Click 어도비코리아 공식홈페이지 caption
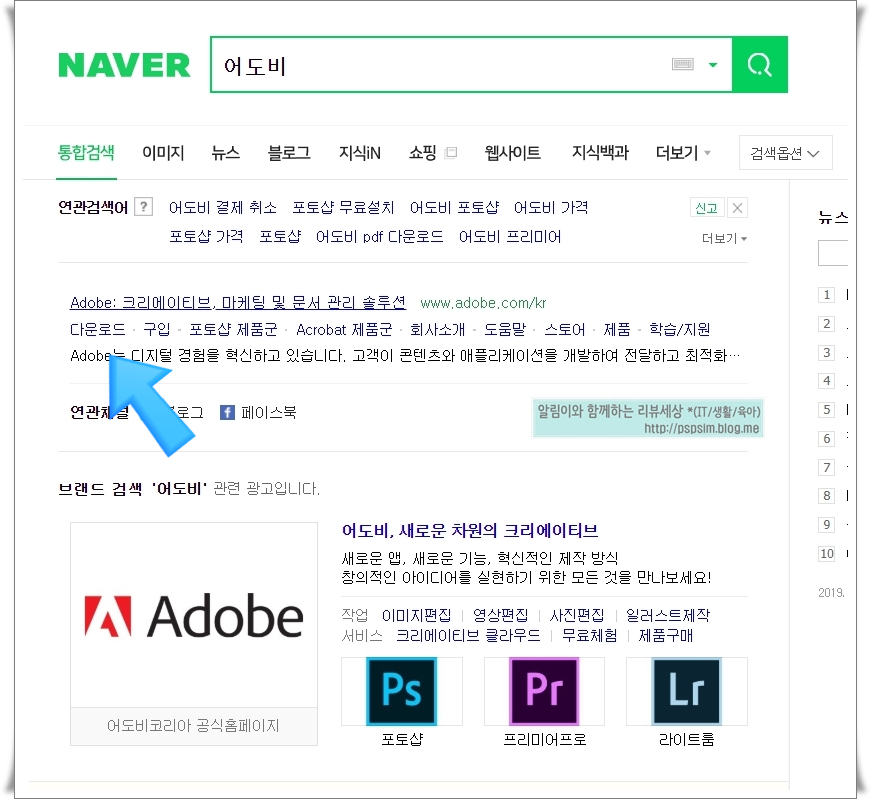871x799 pixels. coord(193,726)
